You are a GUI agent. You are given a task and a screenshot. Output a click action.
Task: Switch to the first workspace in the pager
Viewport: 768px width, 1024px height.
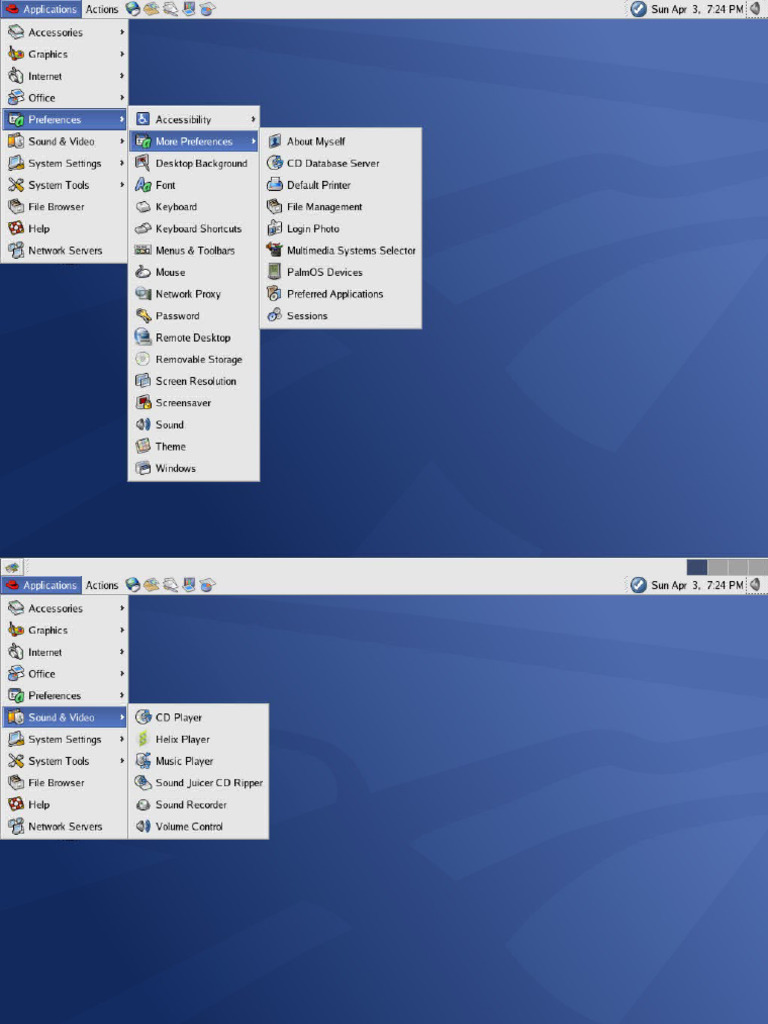697,567
